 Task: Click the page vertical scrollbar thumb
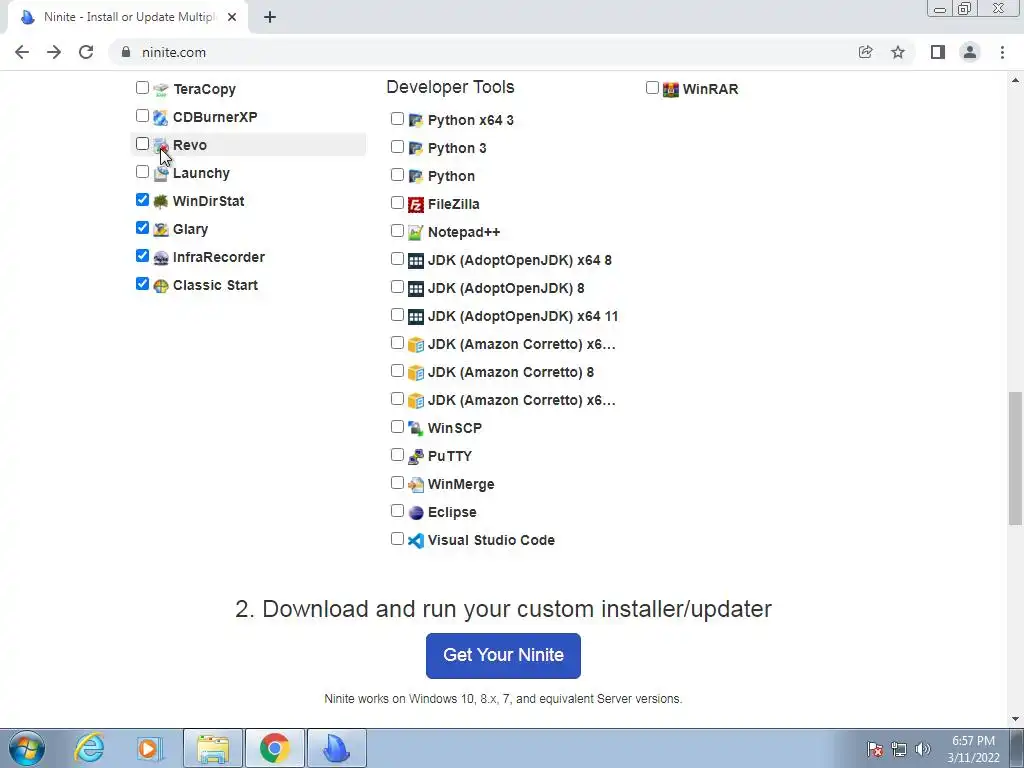click(1015, 458)
